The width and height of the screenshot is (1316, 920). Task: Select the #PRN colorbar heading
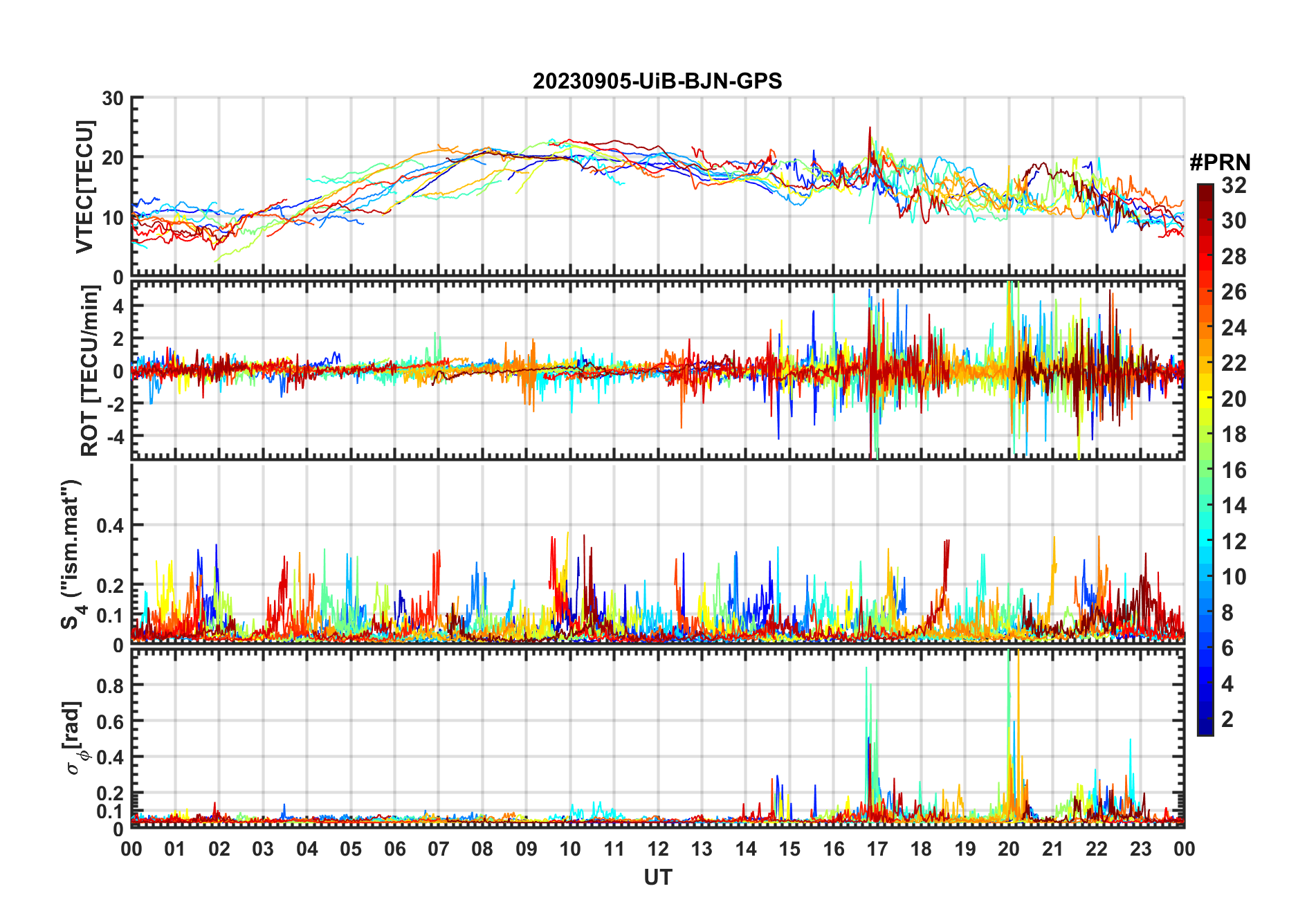click(1219, 163)
